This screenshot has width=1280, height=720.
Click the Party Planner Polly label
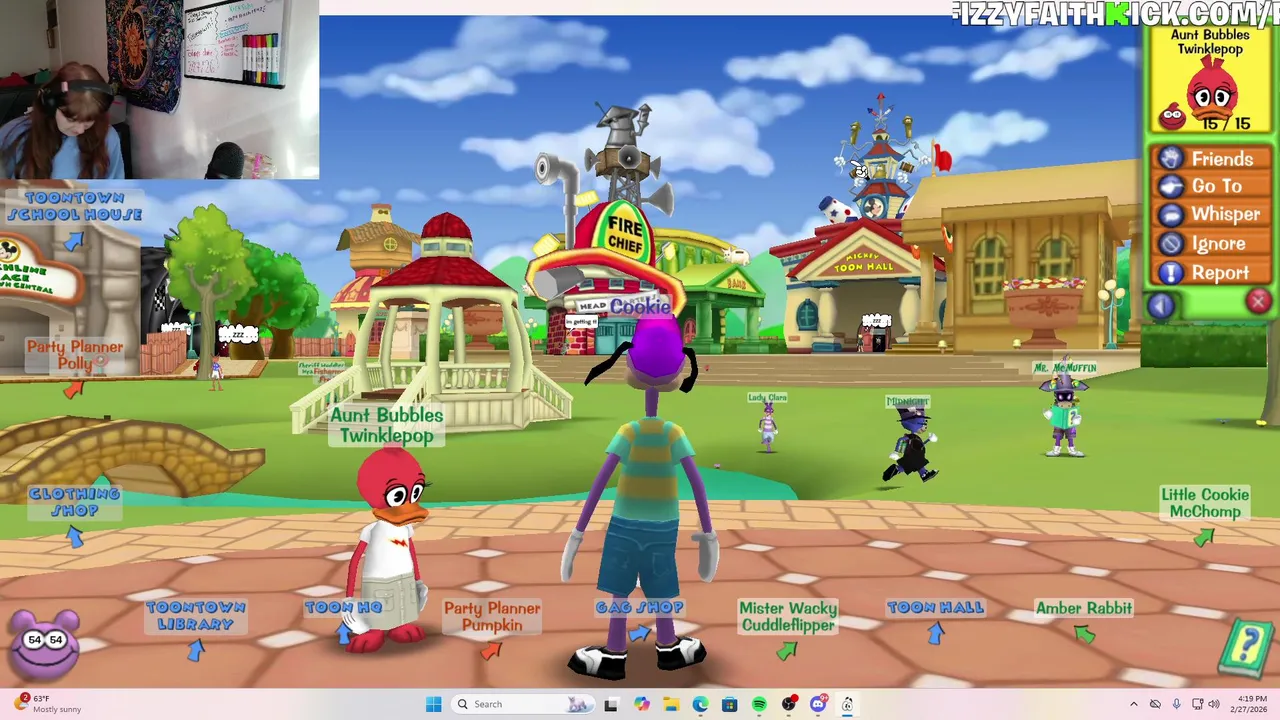pyautogui.click(x=75, y=355)
